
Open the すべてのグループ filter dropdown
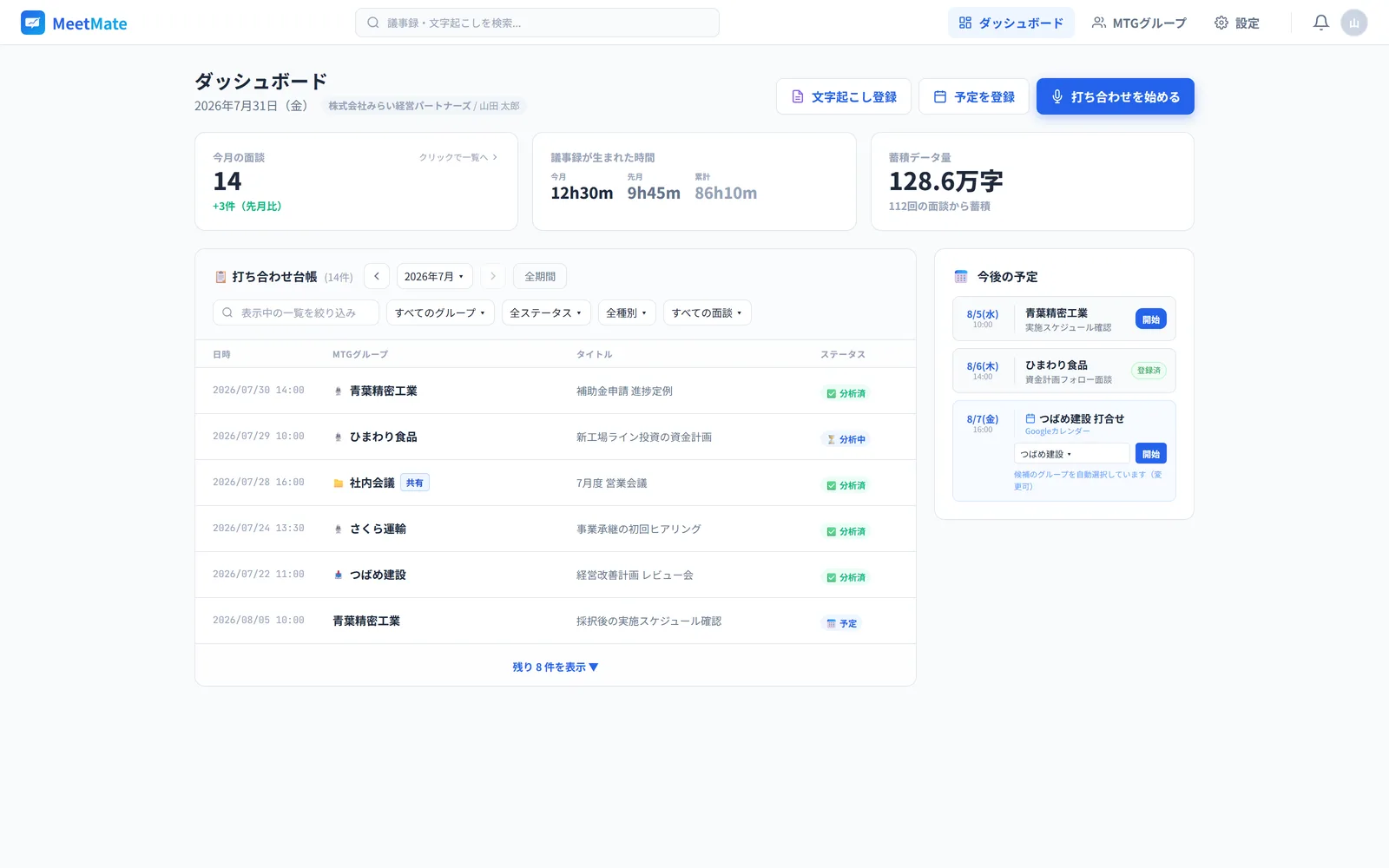pyautogui.click(x=441, y=312)
